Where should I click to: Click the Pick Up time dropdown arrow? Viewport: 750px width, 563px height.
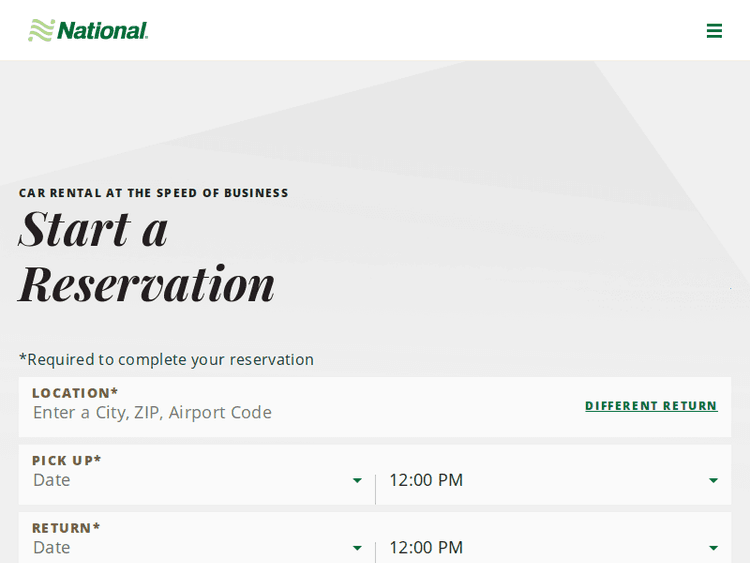713,481
